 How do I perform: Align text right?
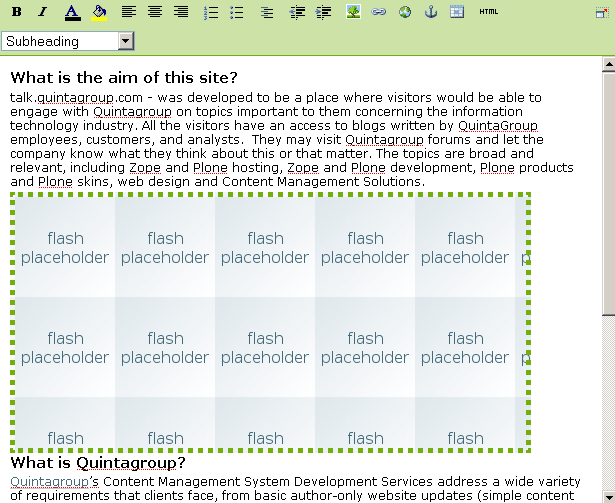pos(181,12)
